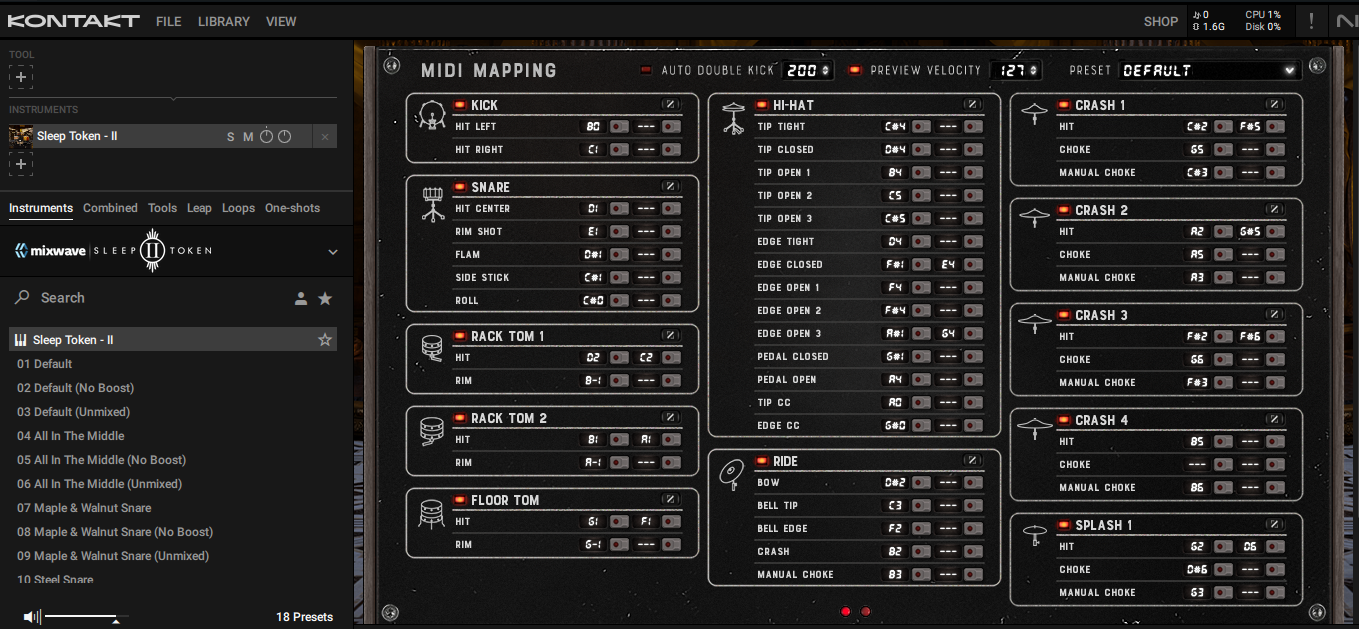Toggle the Preview Velocity LED
Screen dimensions: 1359x629
[x=855, y=70]
